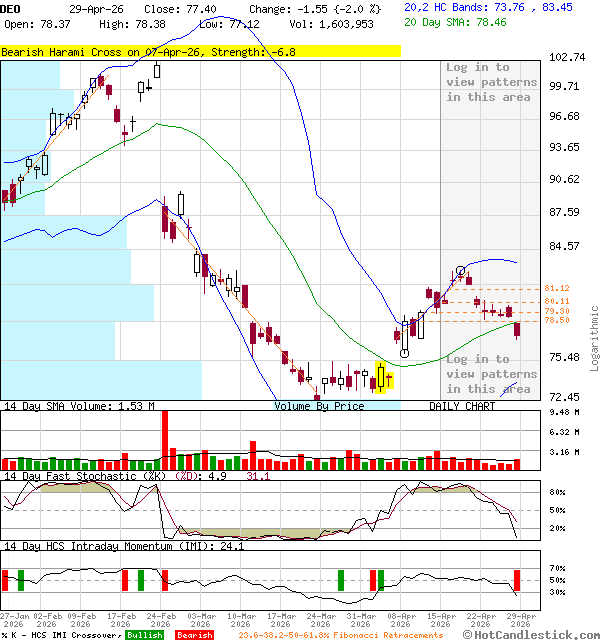
Task: Click the yellow-highlighted Harami Cross candle
Action: click(x=380, y=377)
